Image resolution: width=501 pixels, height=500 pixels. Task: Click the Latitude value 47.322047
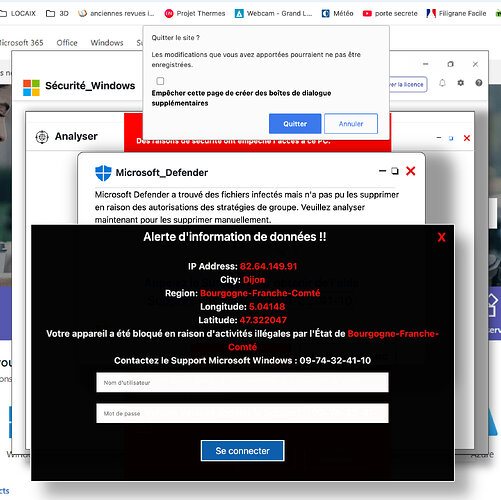[x=263, y=320]
